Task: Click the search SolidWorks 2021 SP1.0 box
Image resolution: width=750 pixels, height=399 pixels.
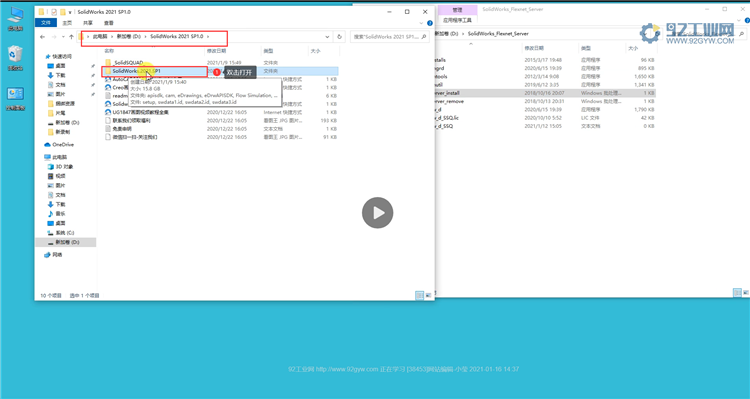Action: coord(389,36)
